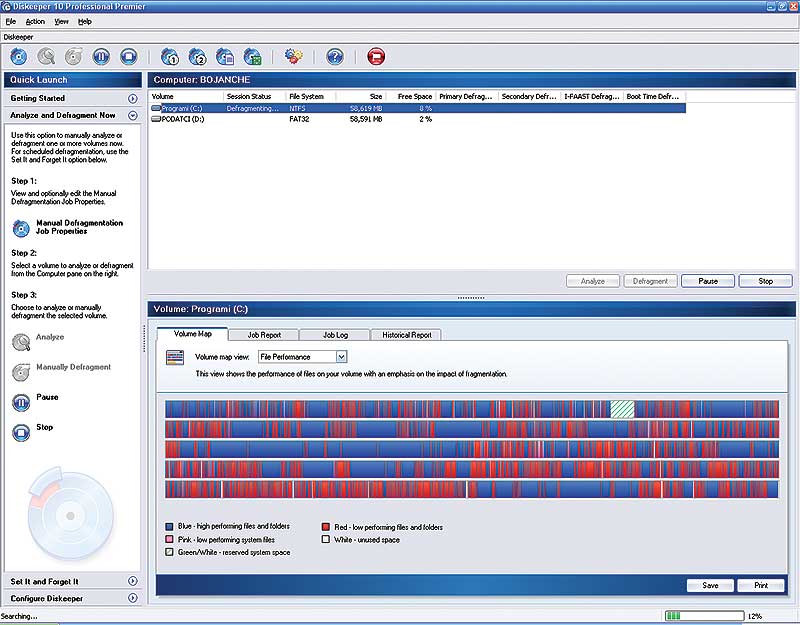This screenshot has height=625, width=800.
Task: Open Boot-Time Defragmentation toolbar icon
Action: point(252,57)
